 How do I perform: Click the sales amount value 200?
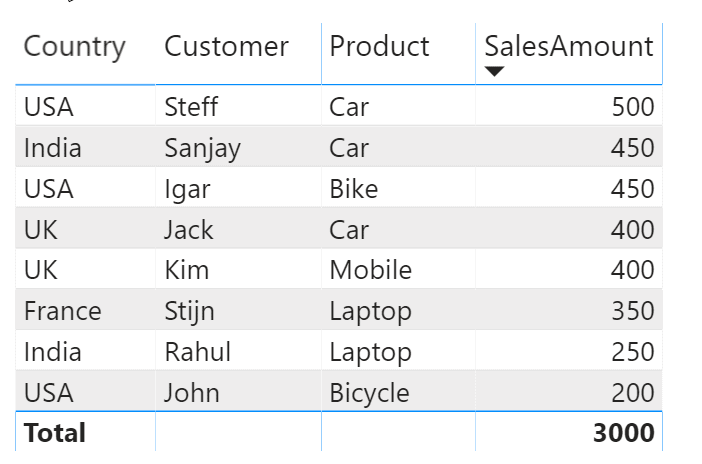tap(634, 393)
